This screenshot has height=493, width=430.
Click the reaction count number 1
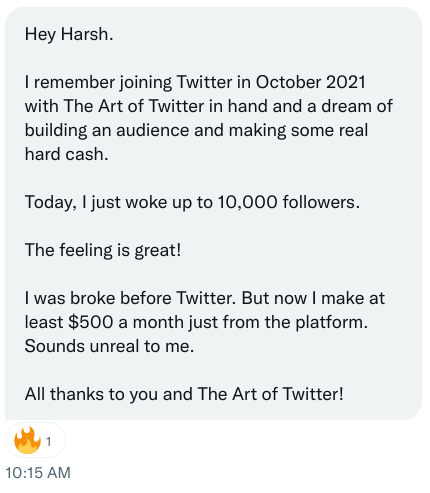(49, 442)
